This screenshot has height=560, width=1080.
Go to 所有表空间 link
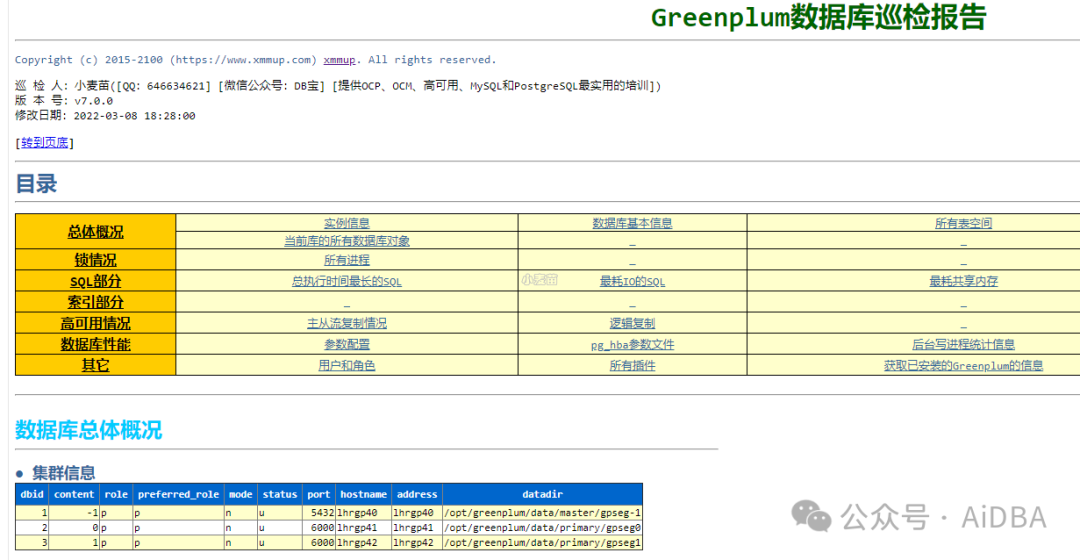point(963,223)
